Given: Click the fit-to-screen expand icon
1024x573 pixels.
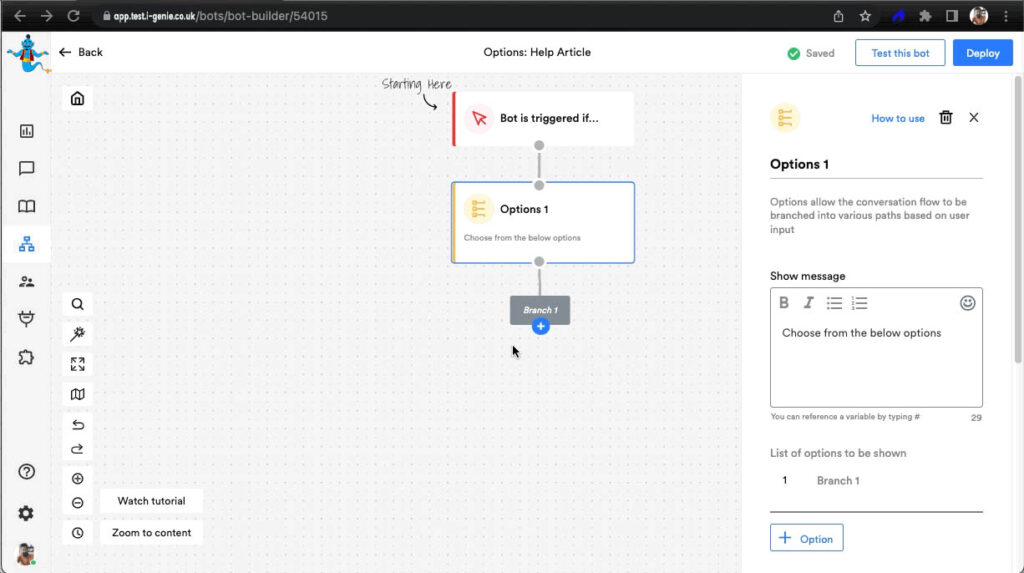Looking at the screenshot, I should [x=77, y=364].
